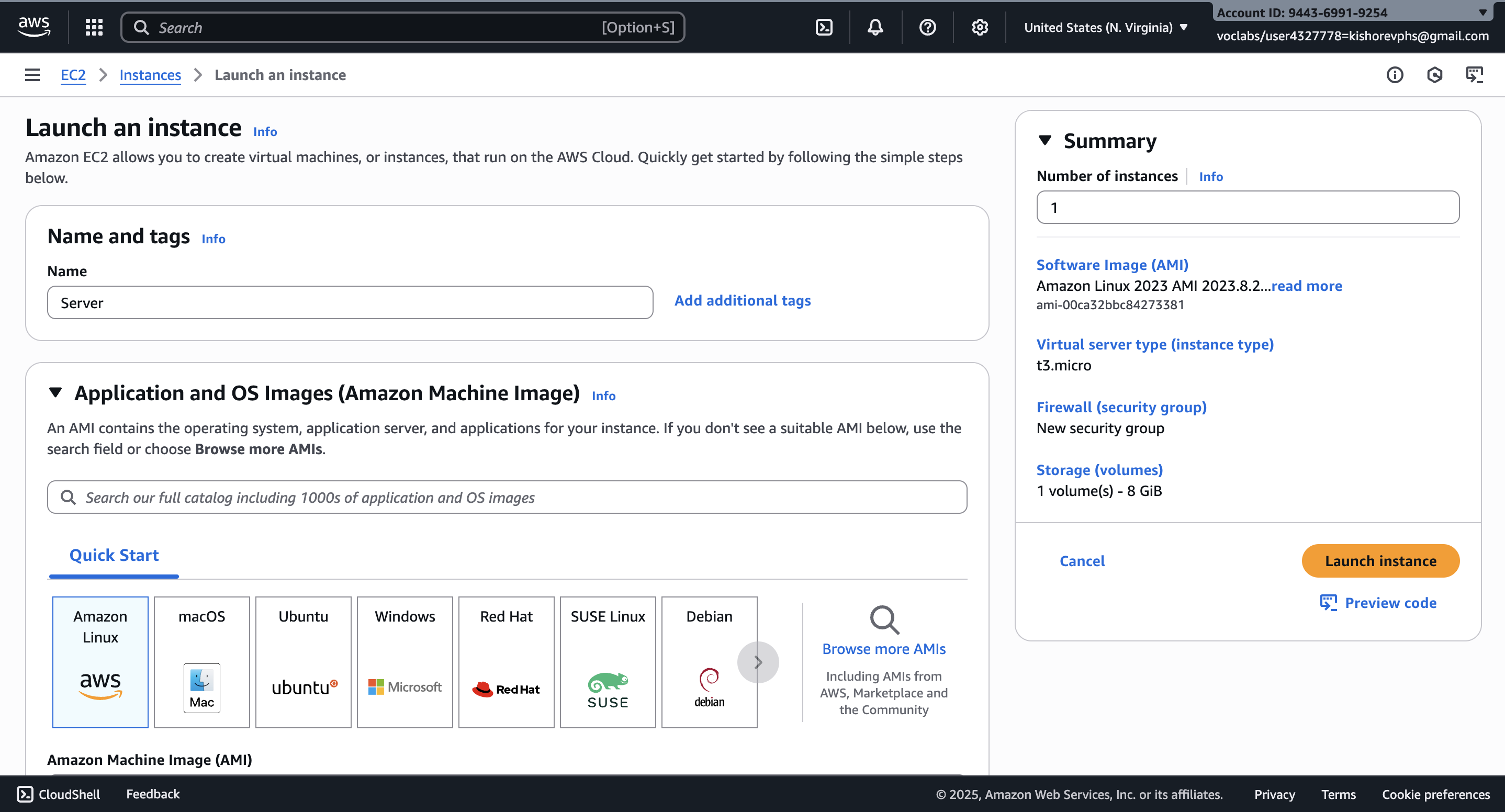
Task: Switch to the Quick Start tab
Action: pos(114,555)
